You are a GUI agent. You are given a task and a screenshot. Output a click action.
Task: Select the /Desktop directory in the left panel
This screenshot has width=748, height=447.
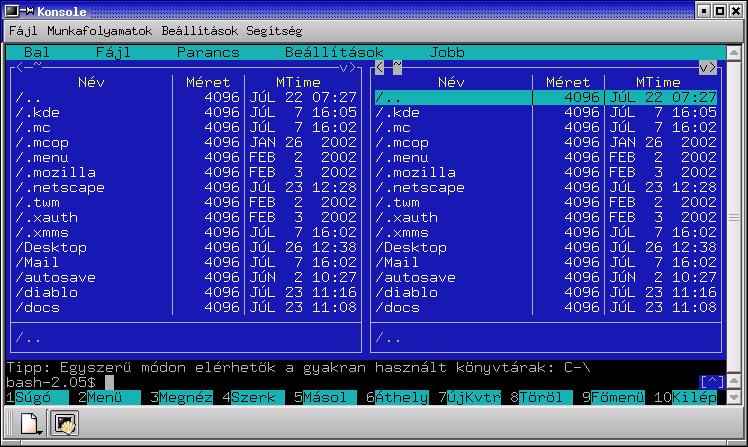coord(52,247)
